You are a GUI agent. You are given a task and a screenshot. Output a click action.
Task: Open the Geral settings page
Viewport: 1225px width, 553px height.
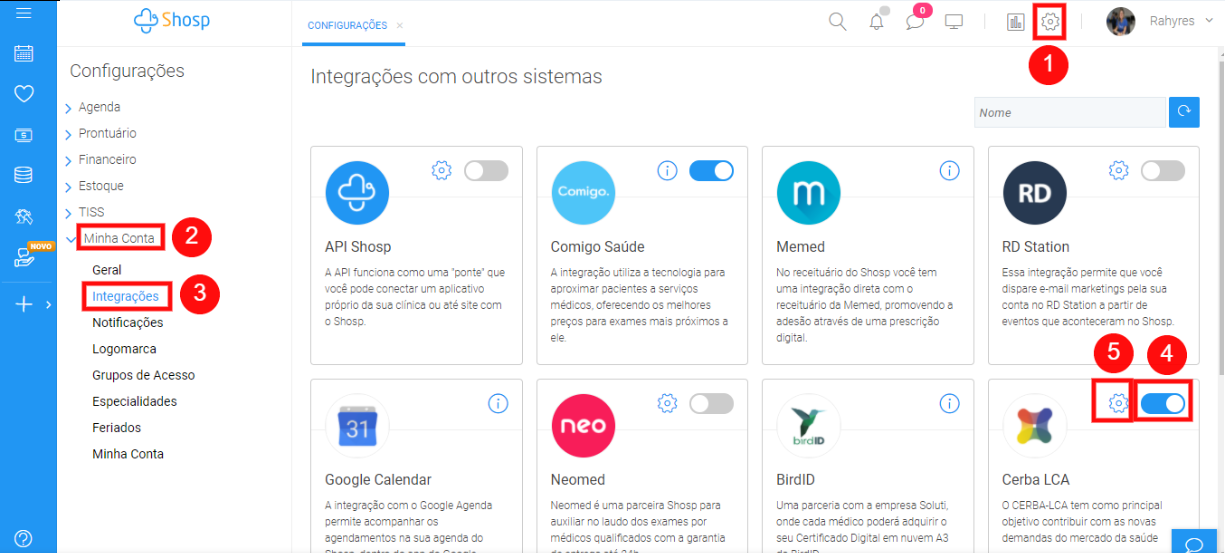pos(107,270)
